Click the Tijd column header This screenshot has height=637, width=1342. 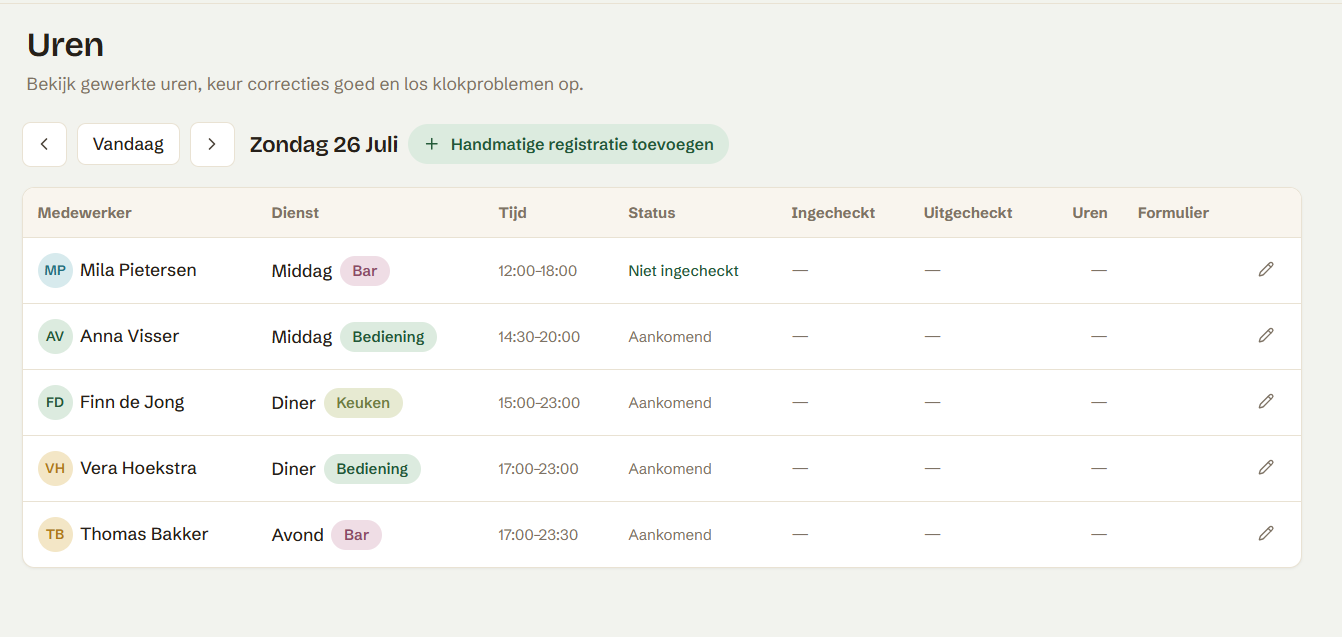click(x=513, y=213)
